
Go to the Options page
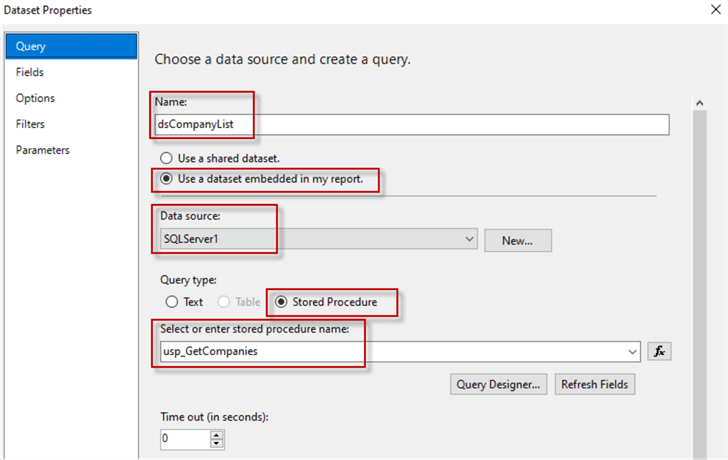click(35, 98)
